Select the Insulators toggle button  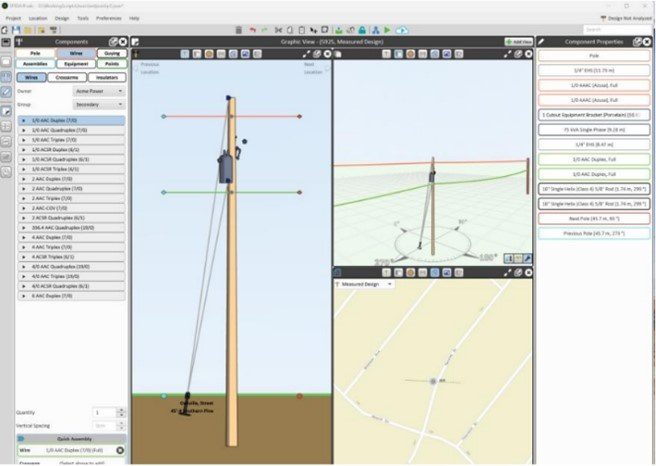pos(107,76)
